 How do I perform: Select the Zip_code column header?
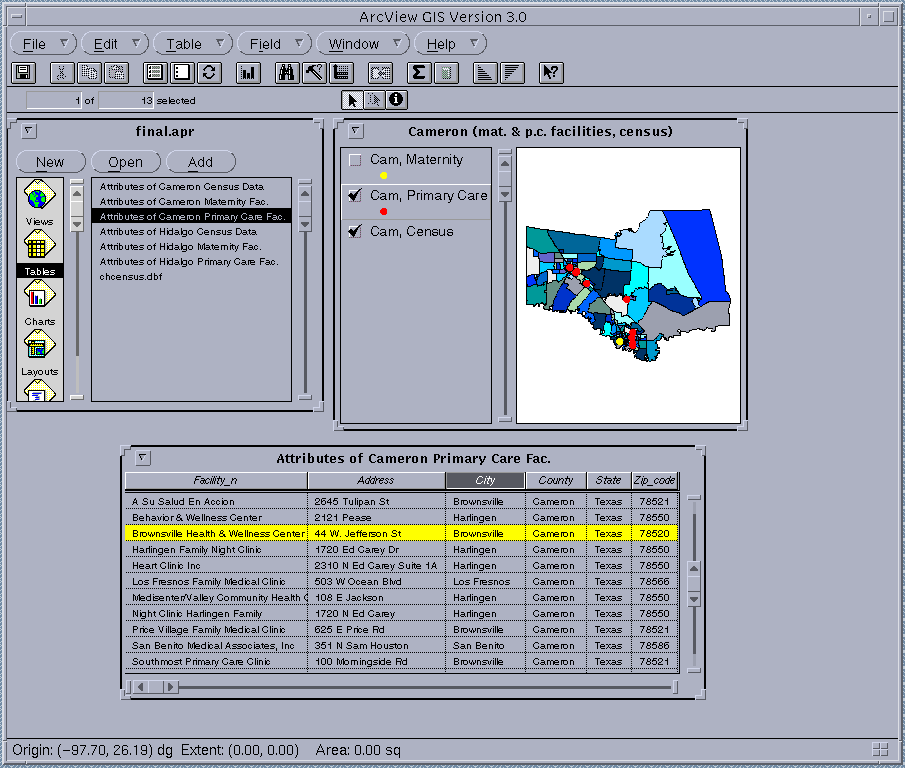[655, 480]
